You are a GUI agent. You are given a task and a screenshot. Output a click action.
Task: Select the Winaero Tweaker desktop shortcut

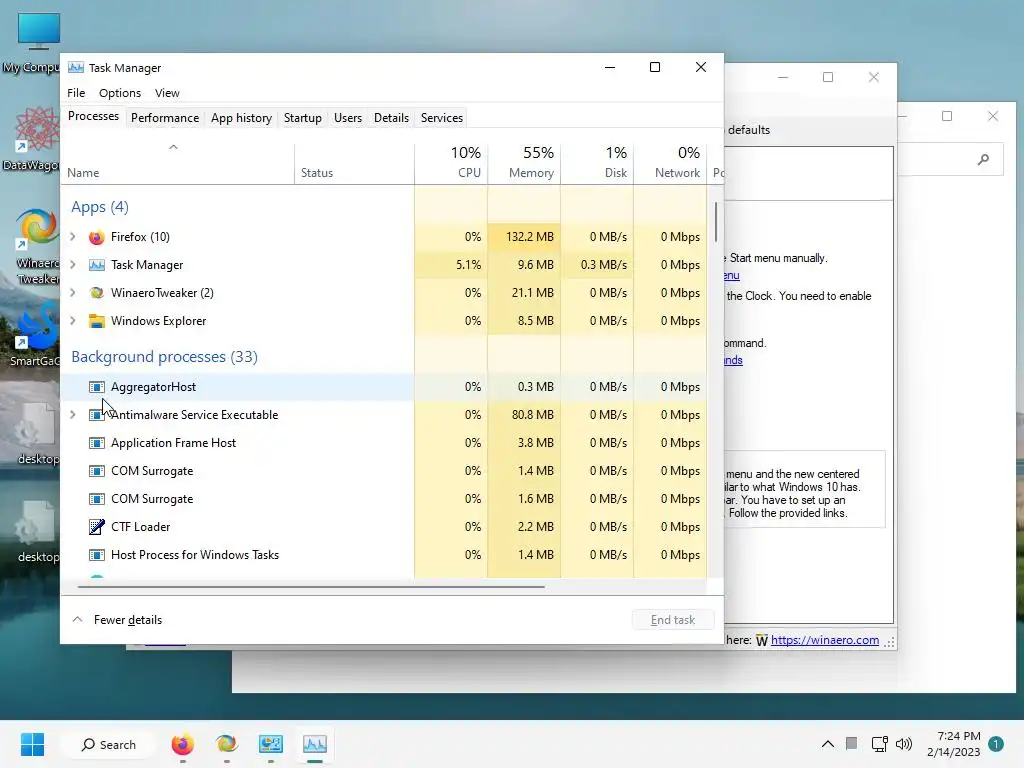38,246
